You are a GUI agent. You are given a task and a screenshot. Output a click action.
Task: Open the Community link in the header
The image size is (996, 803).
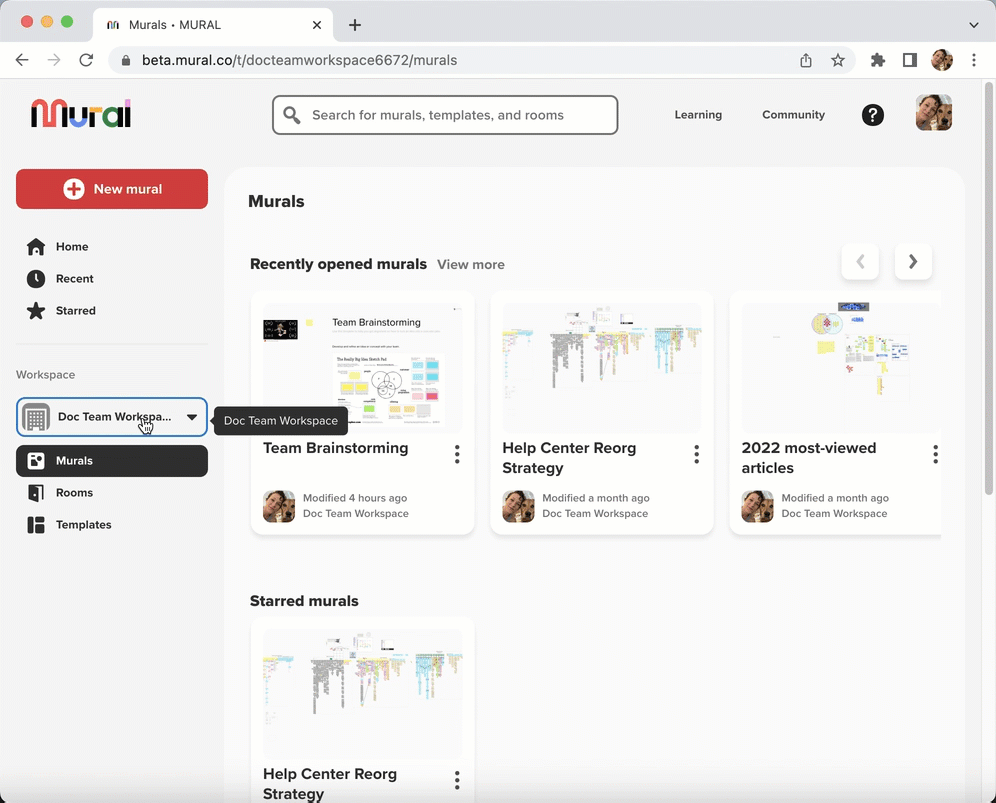pos(793,115)
